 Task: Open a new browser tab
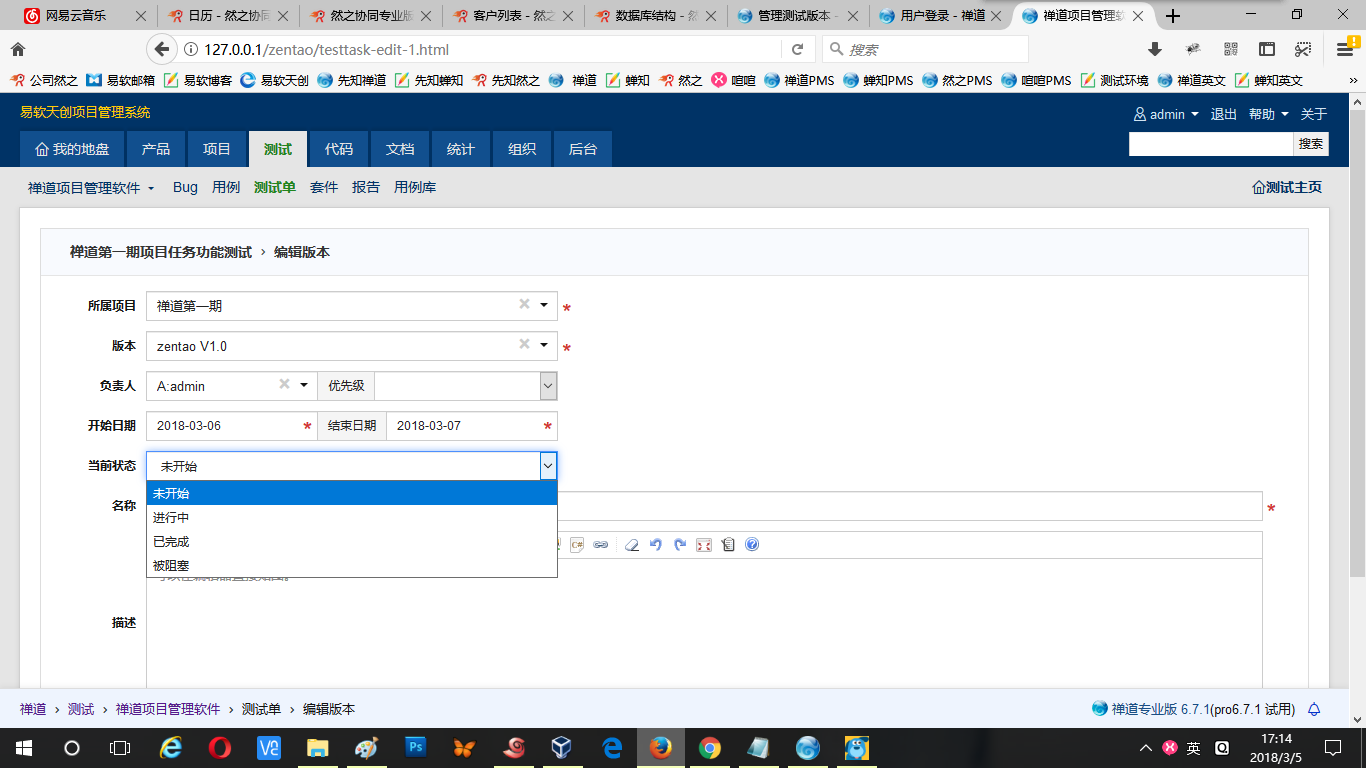1174,16
